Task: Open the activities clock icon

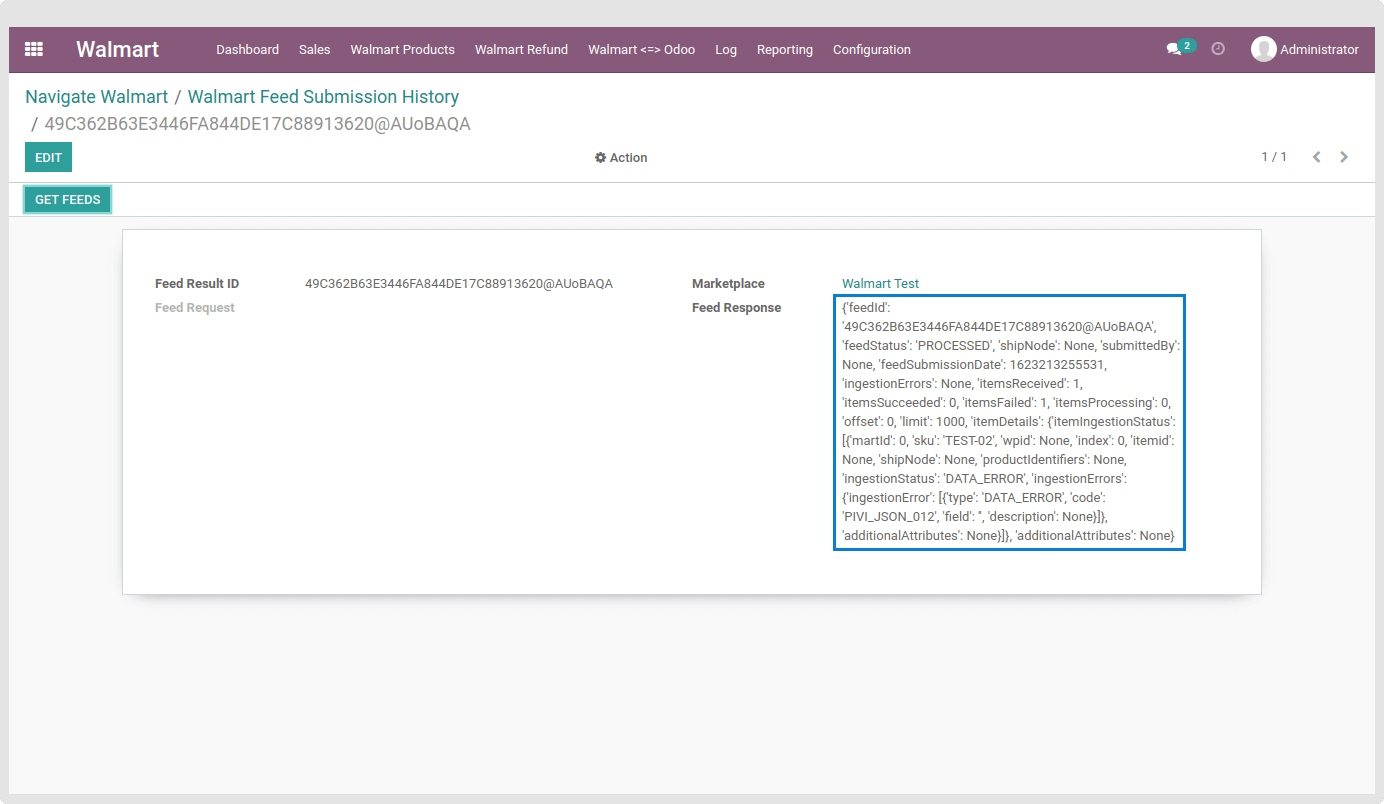Action: pyautogui.click(x=1218, y=48)
